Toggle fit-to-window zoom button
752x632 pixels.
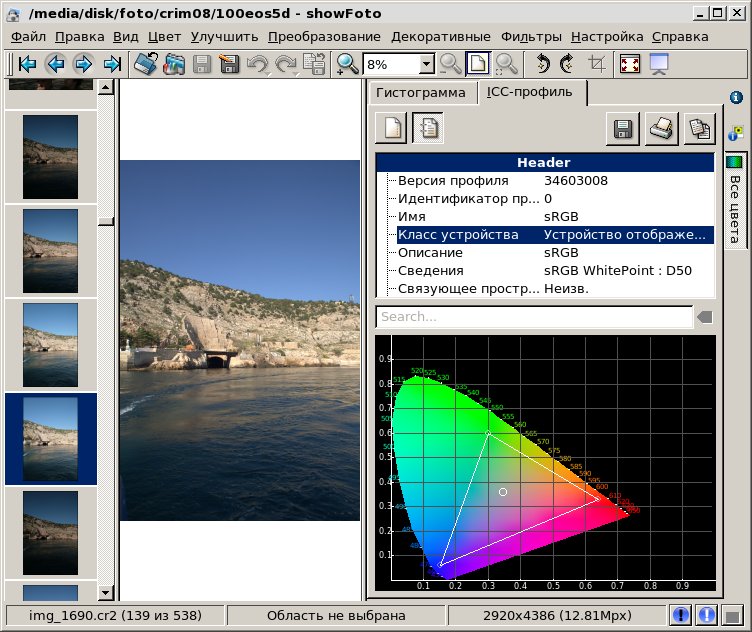pos(478,65)
